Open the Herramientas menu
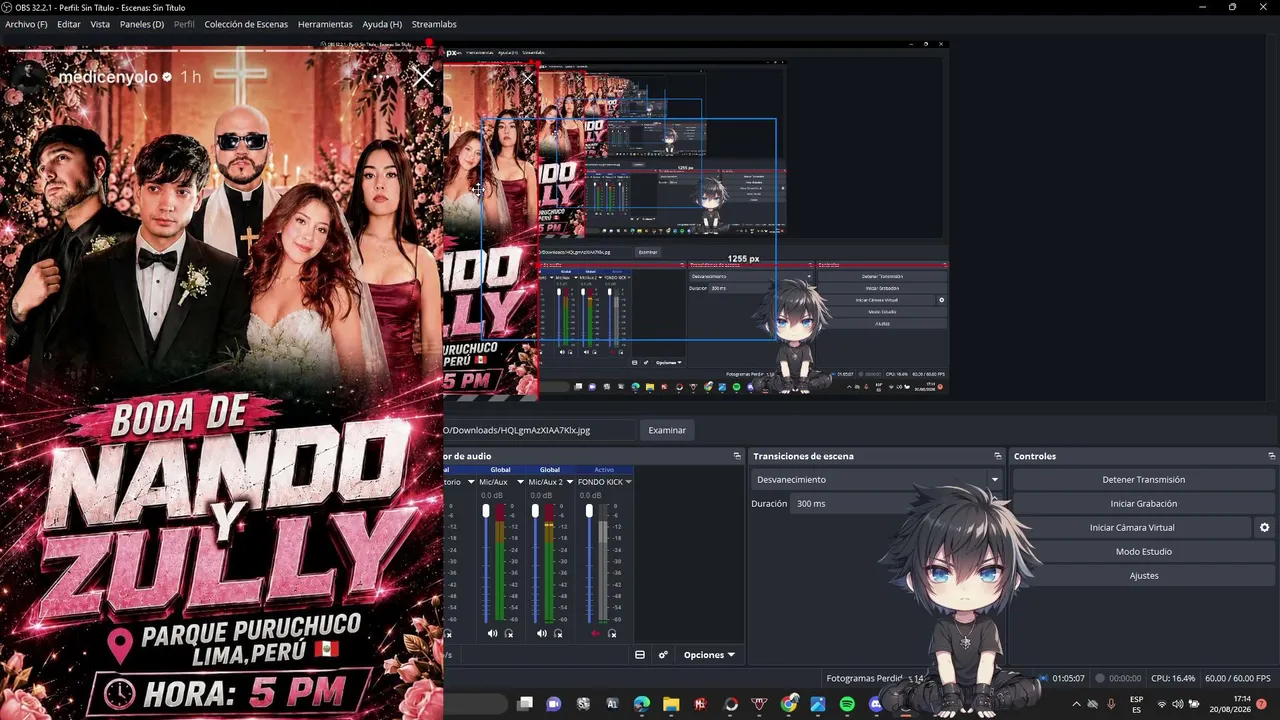The image size is (1280, 720). pyautogui.click(x=325, y=24)
